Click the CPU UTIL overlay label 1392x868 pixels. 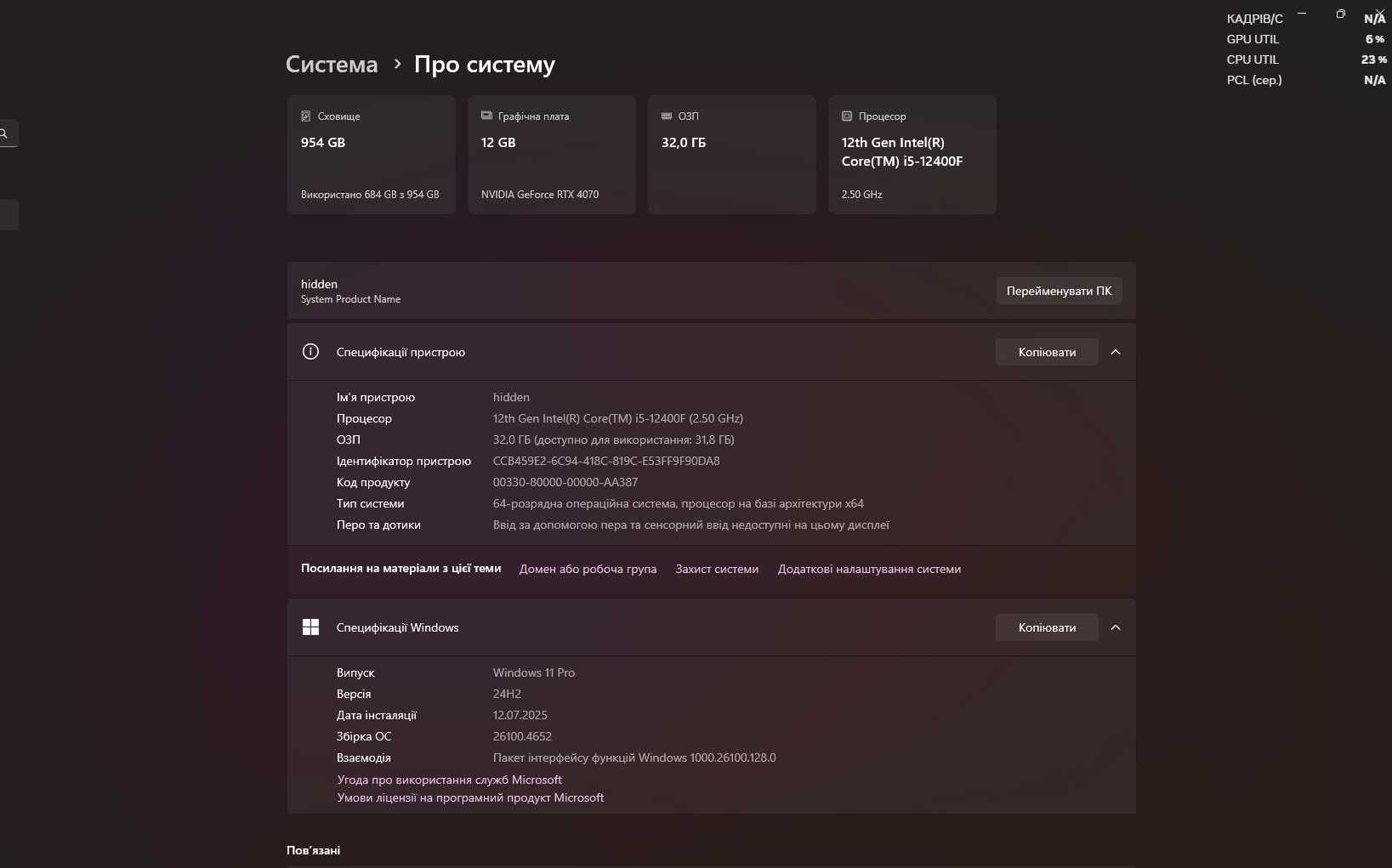[x=1253, y=60]
